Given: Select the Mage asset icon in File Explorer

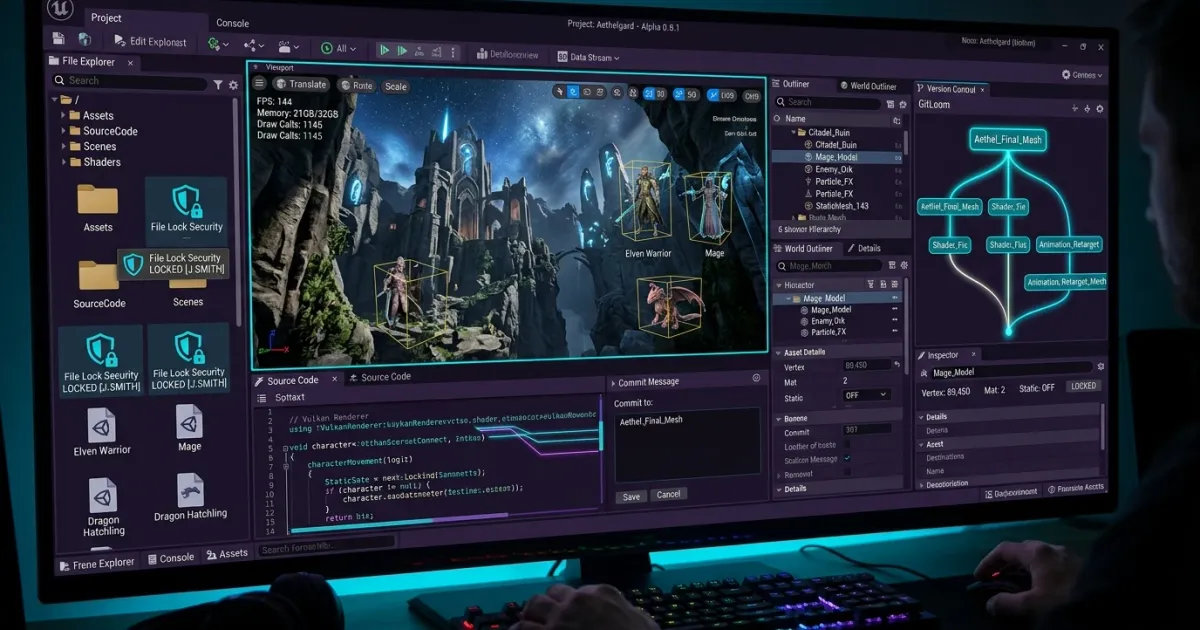Looking at the screenshot, I should (189, 421).
